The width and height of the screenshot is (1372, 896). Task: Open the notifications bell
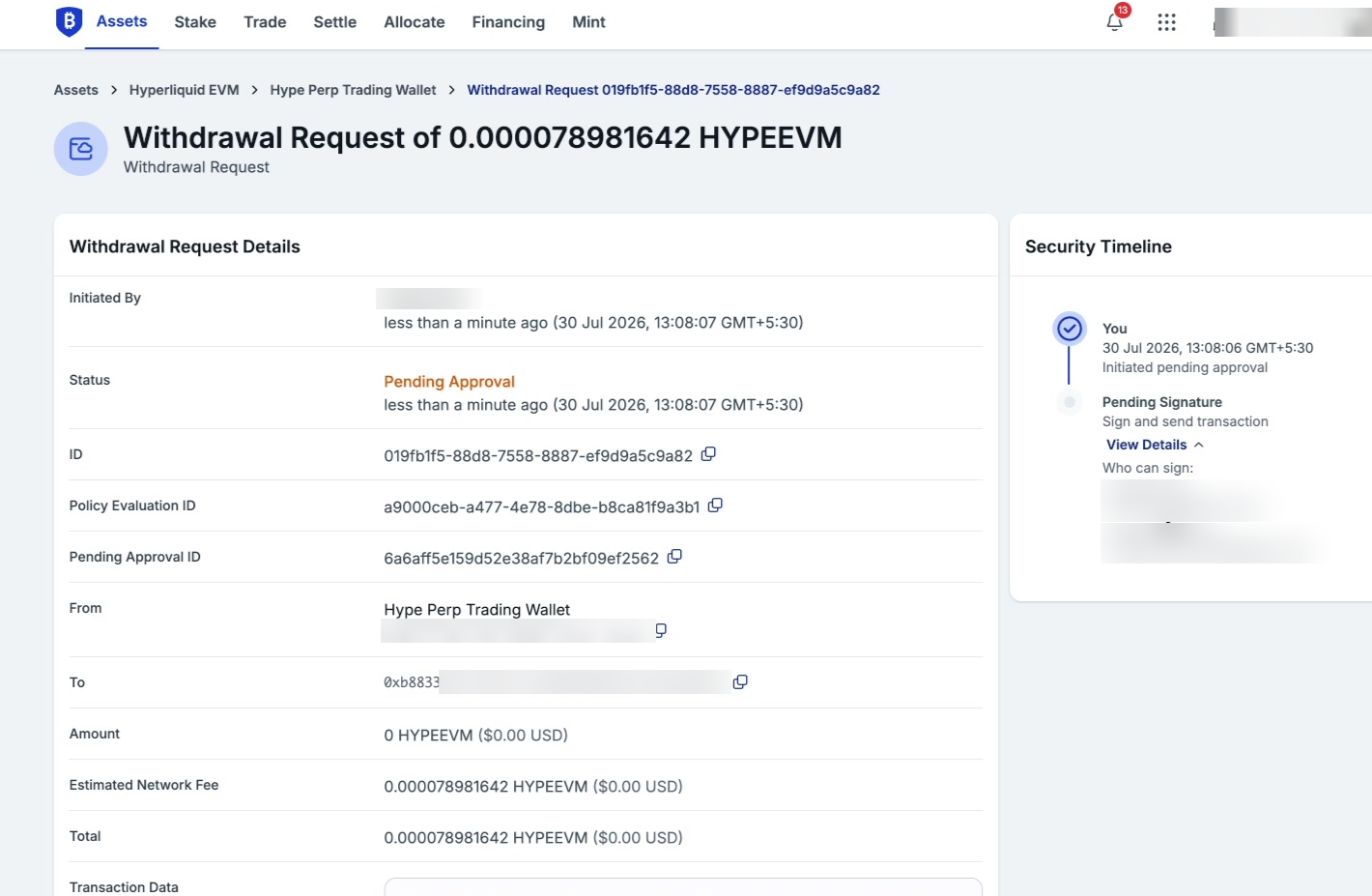point(1114,22)
